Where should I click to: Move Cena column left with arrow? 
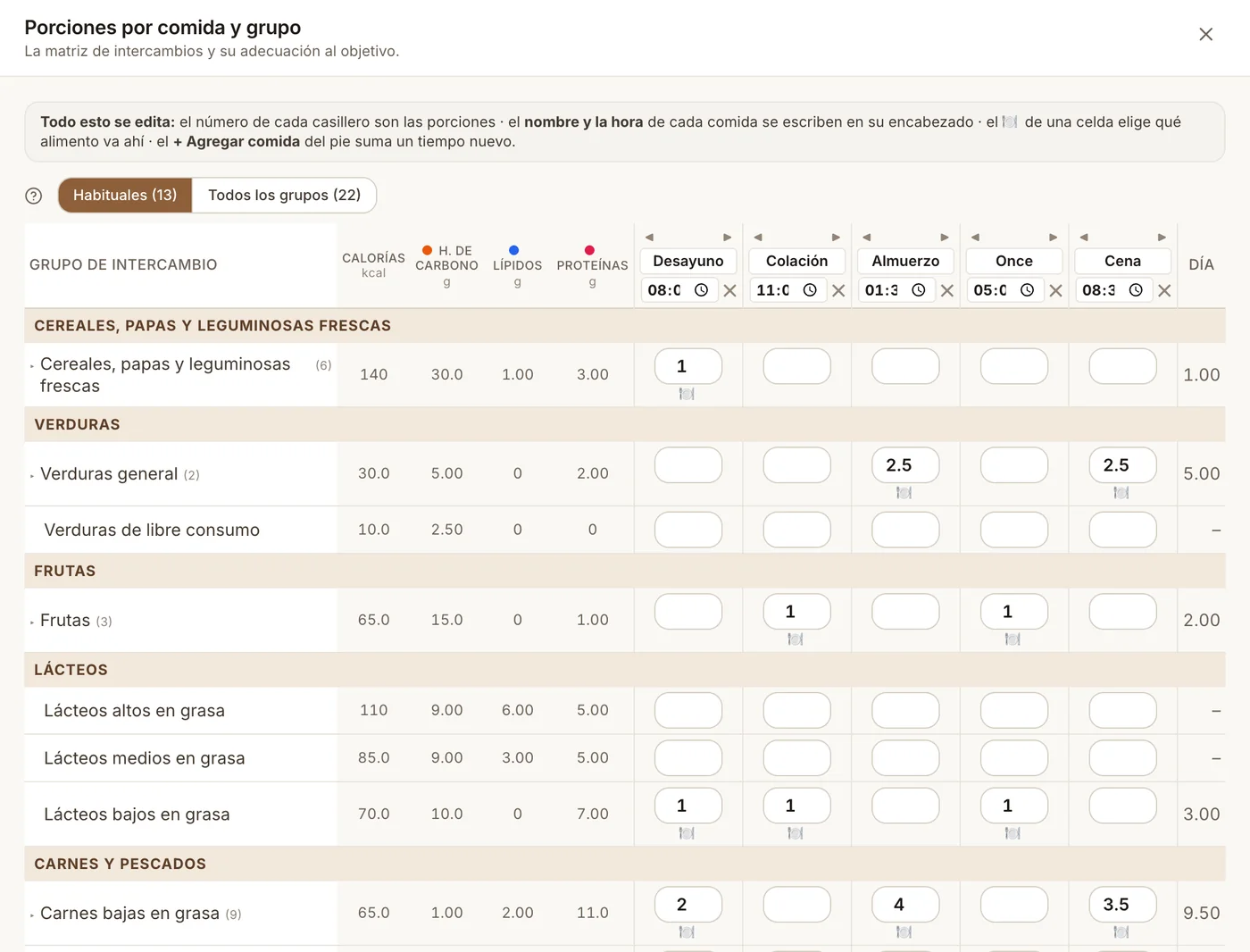[x=1084, y=238]
